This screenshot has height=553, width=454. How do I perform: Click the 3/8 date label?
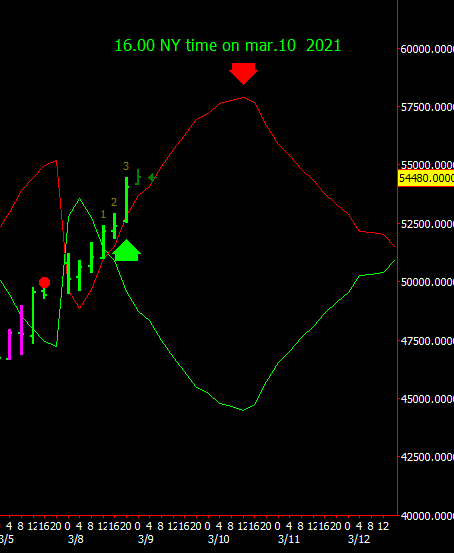click(x=75, y=540)
